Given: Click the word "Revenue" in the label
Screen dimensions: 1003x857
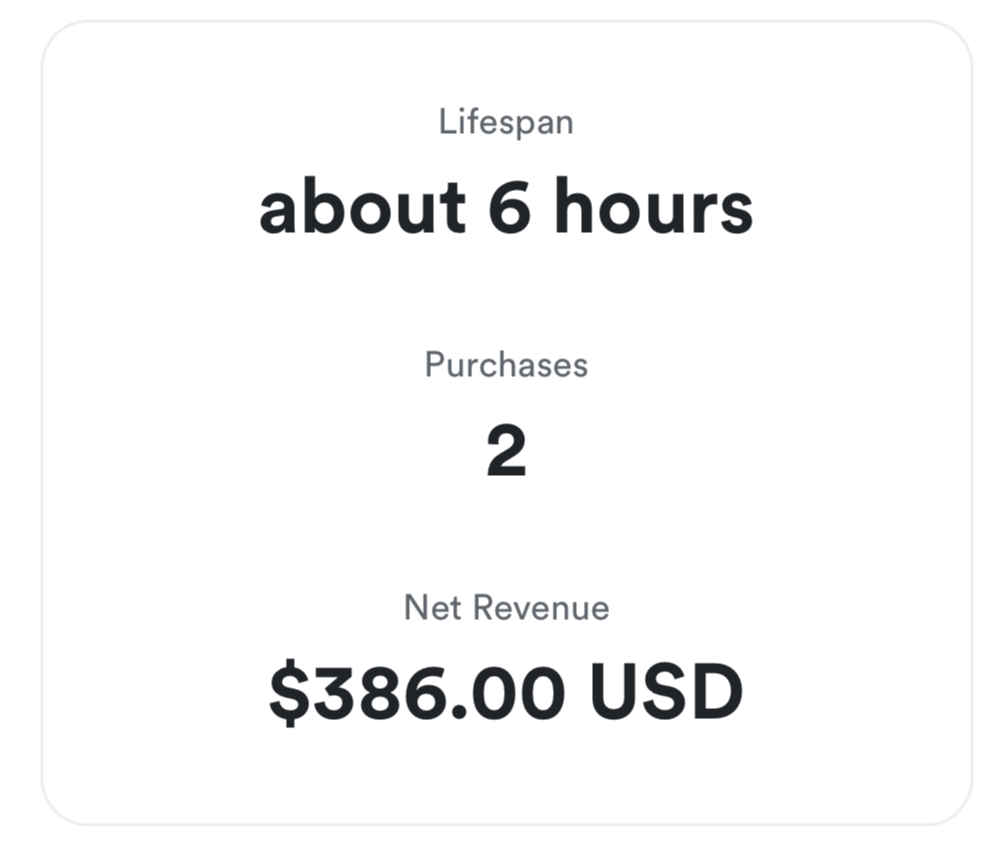Looking at the screenshot, I should [541, 607].
